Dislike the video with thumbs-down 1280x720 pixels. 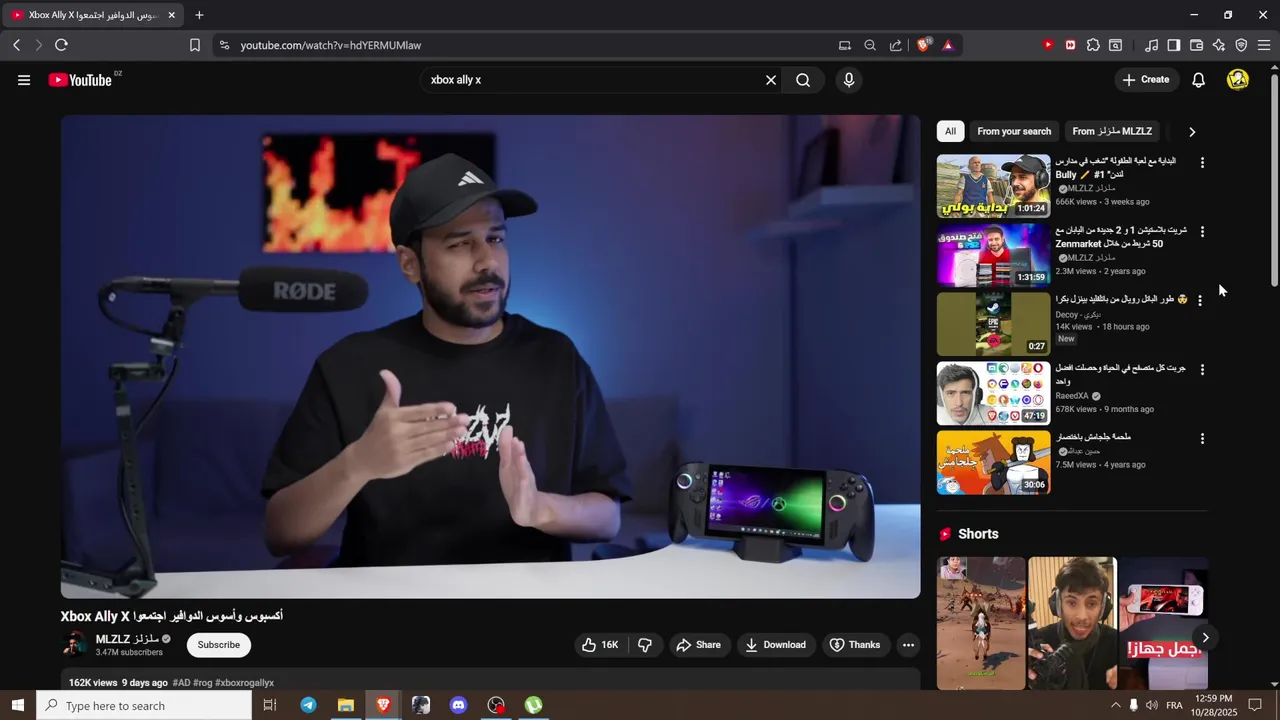coord(645,645)
